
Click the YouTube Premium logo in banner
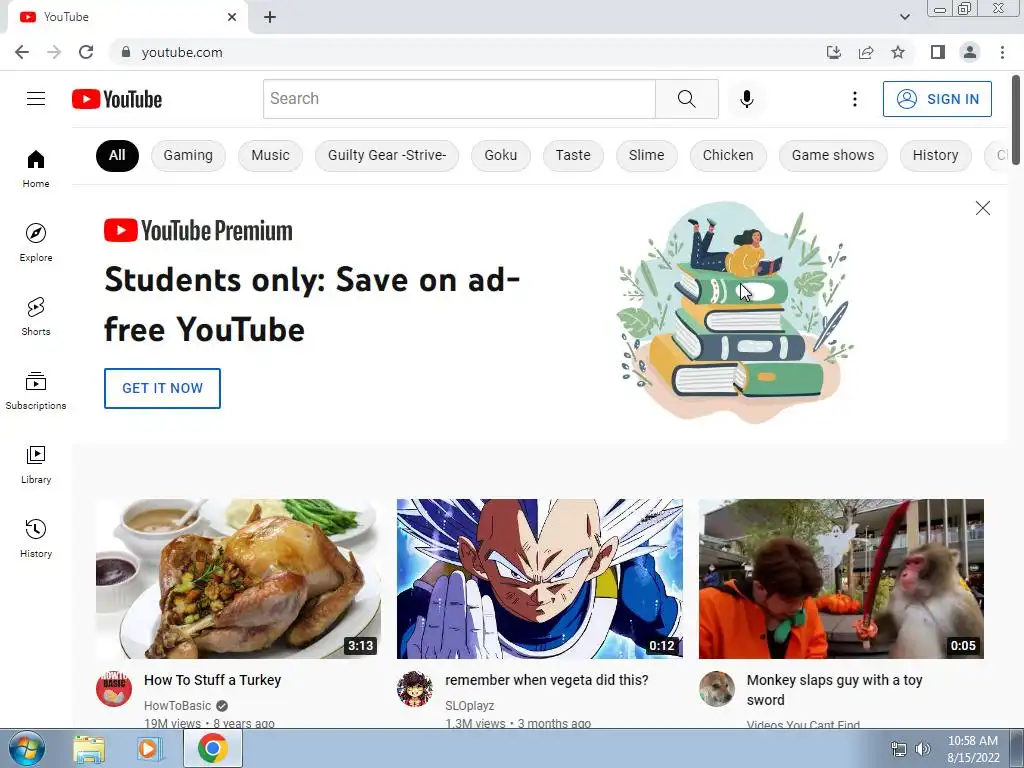[x=199, y=231]
